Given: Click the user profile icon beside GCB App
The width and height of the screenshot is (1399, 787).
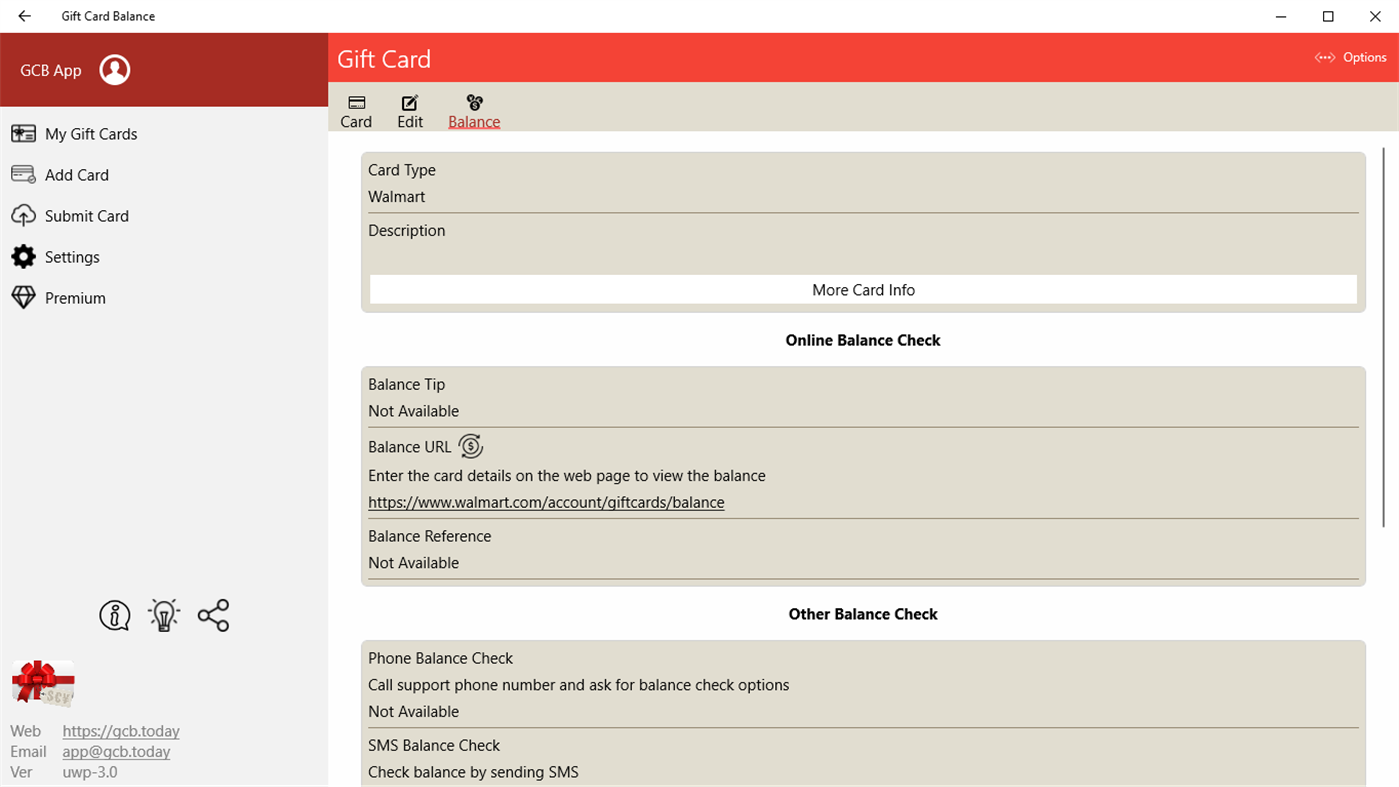Looking at the screenshot, I should (x=115, y=70).
